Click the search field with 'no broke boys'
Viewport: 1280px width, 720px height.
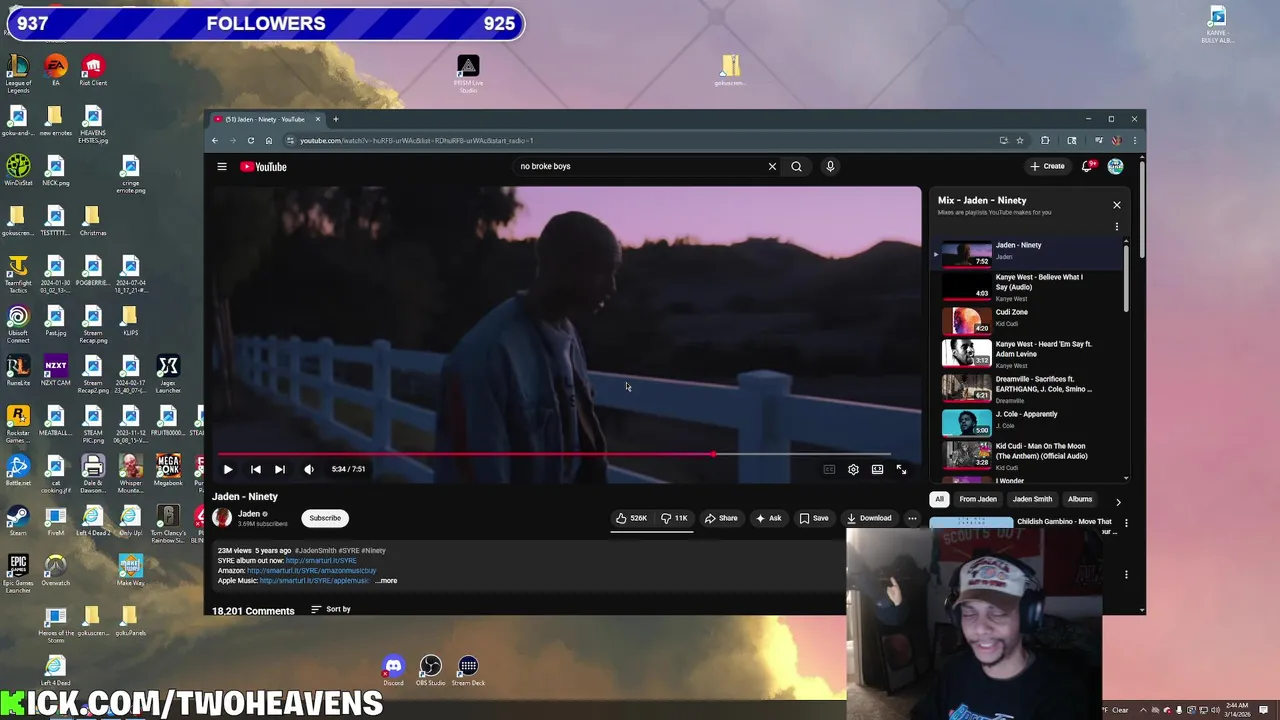640,166
